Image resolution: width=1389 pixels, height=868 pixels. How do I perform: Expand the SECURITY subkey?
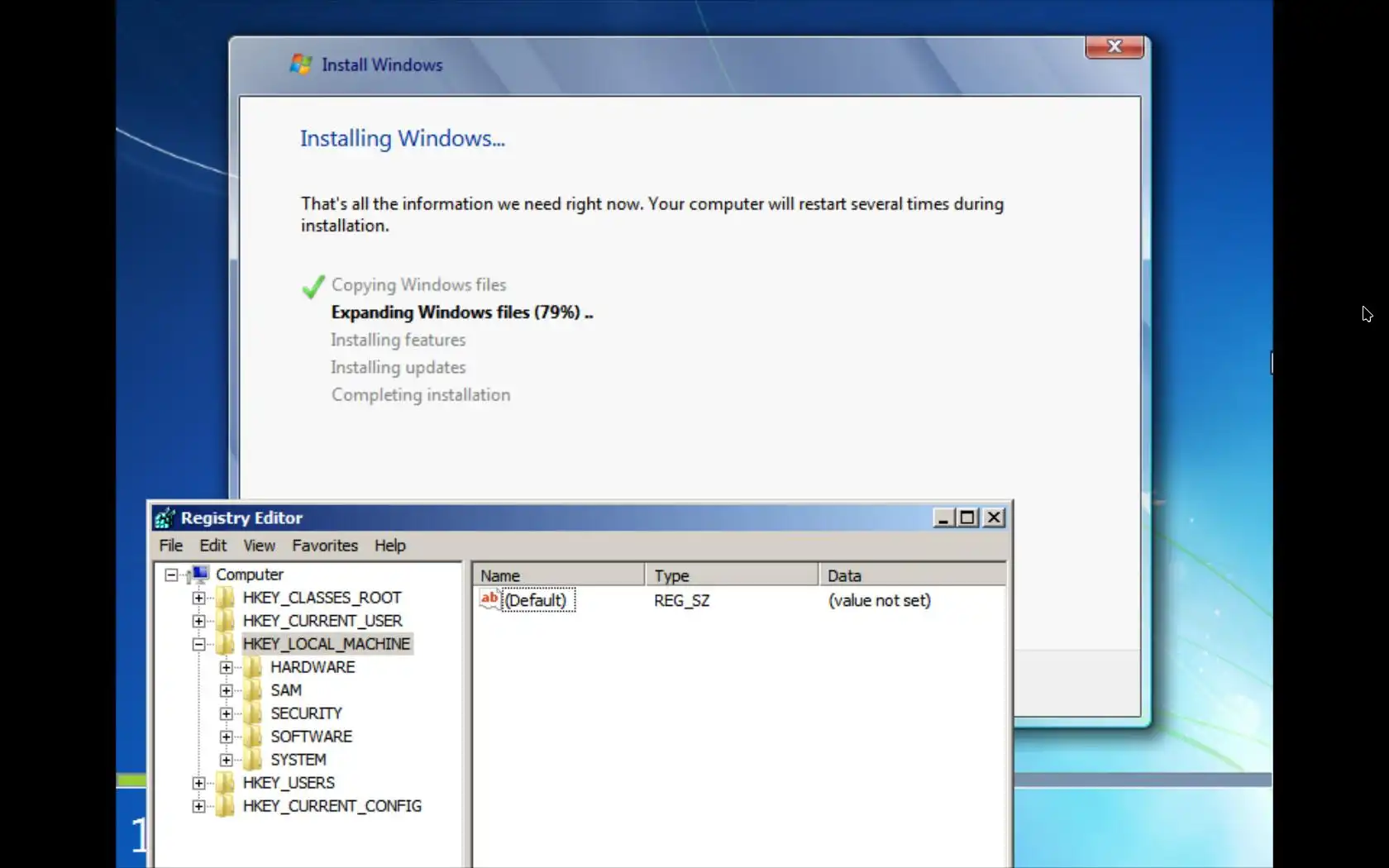pyautogui.click(x=226, y=713)
